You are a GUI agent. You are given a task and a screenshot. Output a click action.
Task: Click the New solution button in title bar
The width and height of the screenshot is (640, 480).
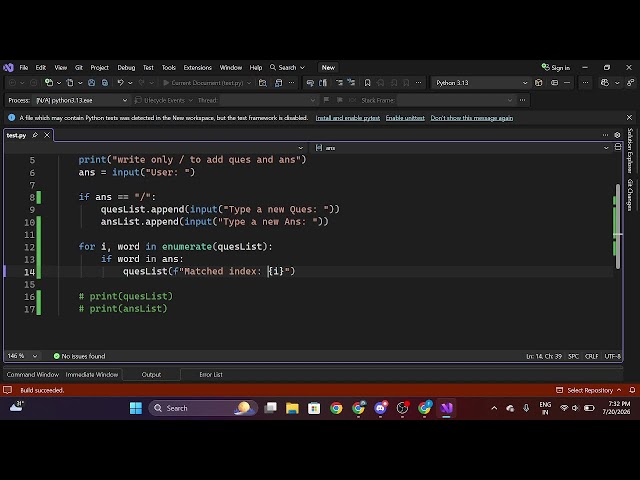(x=328, y=67)
